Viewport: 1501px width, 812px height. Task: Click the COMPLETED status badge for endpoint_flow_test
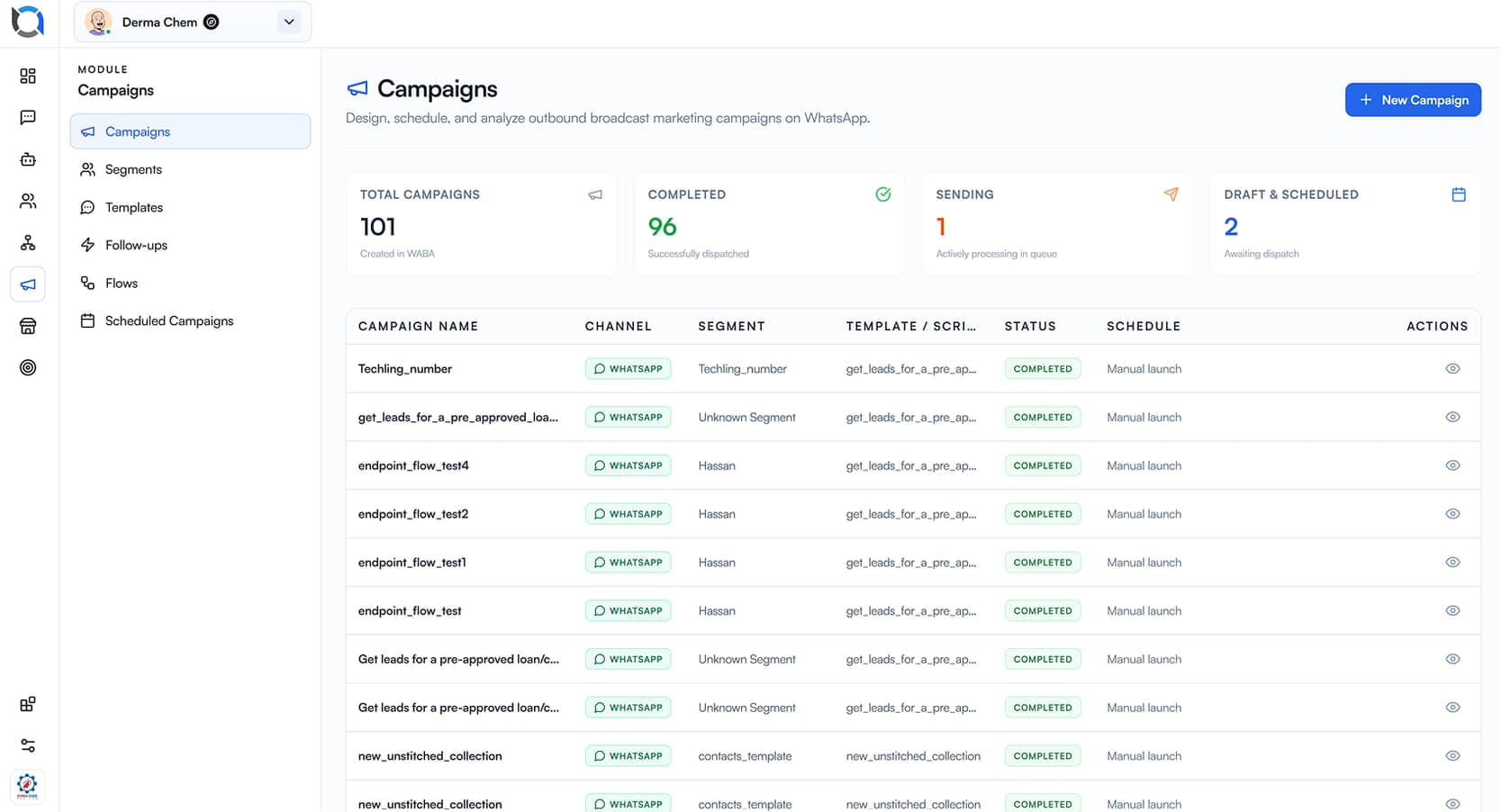click(x=1043, y=610)
